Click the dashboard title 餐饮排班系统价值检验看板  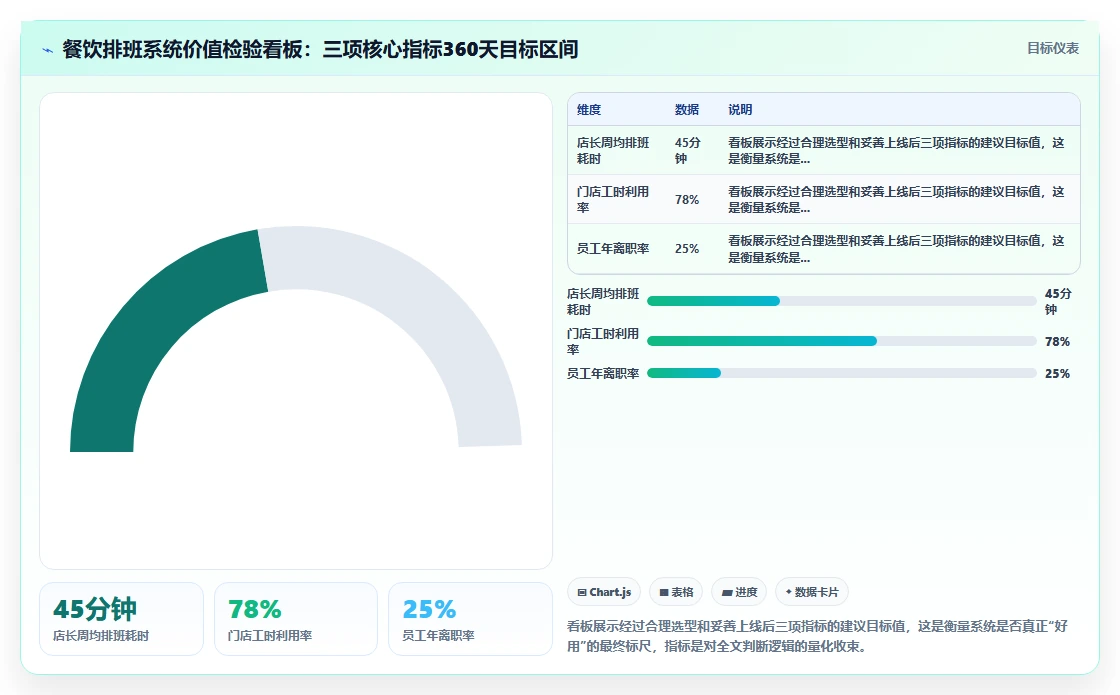point(320,49)
